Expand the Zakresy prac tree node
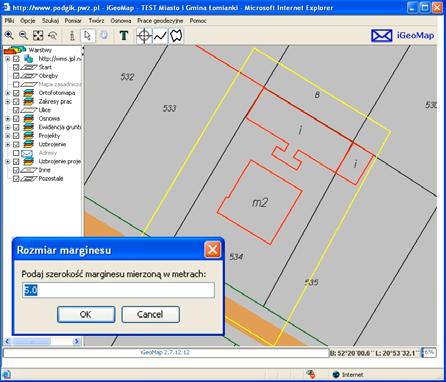446x382 pixels. [x=8, y=101]
